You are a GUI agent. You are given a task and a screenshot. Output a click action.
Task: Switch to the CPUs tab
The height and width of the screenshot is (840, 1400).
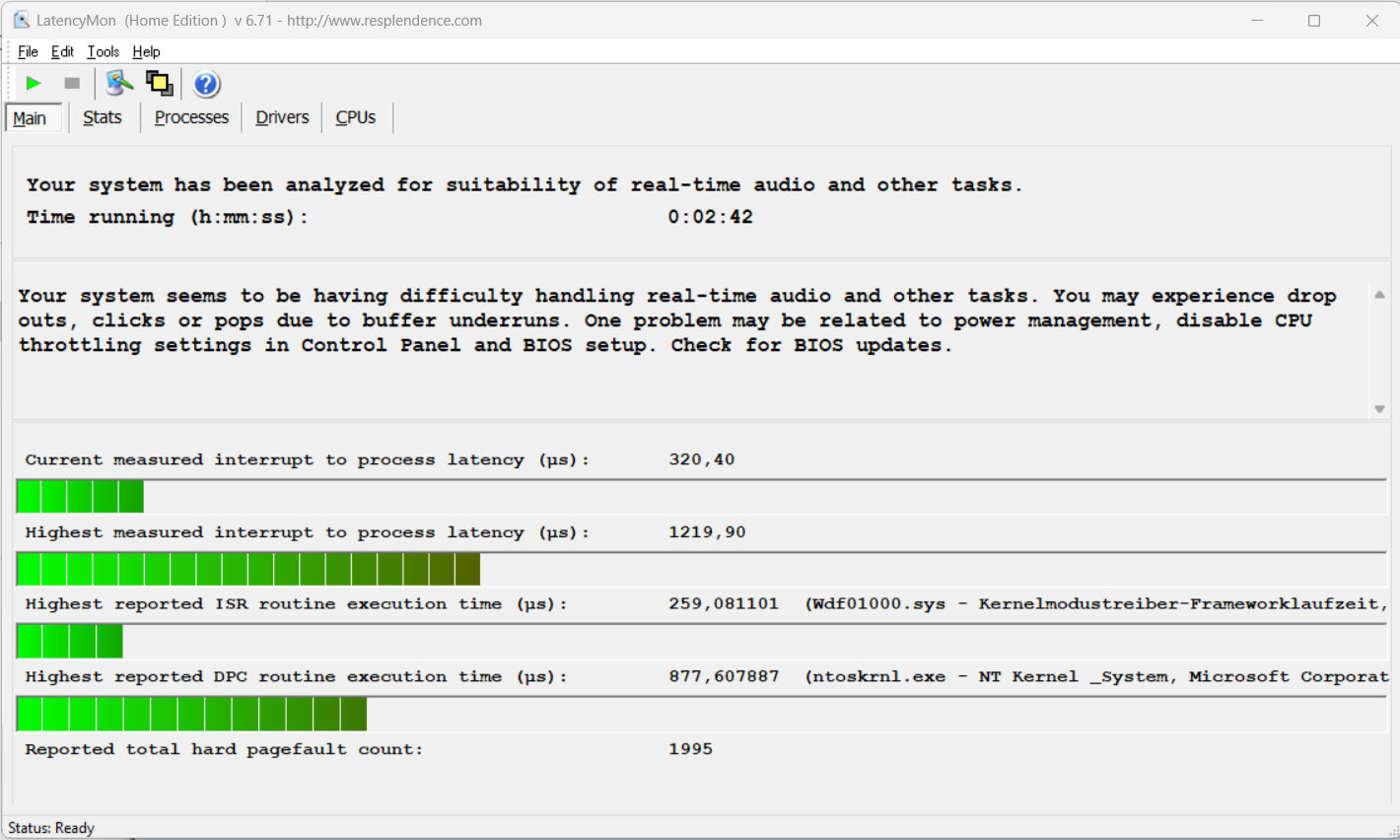(355, 117)
